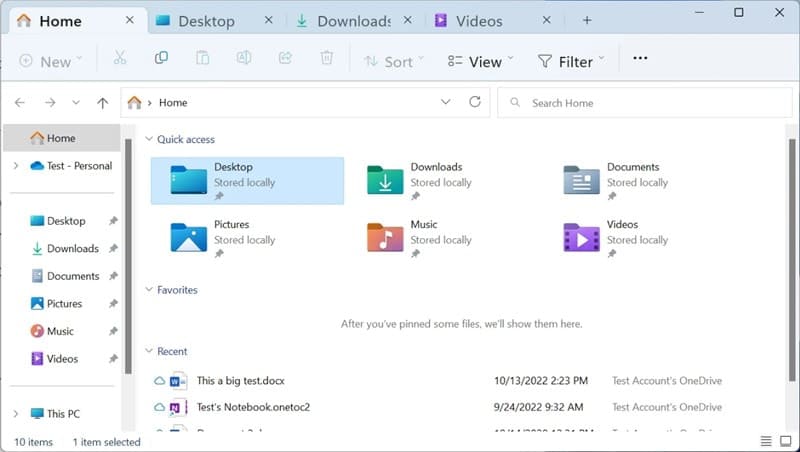Screen dimensions: 800x452
Task: Open the Sort dropdown menu
Action: coord(393,62)
